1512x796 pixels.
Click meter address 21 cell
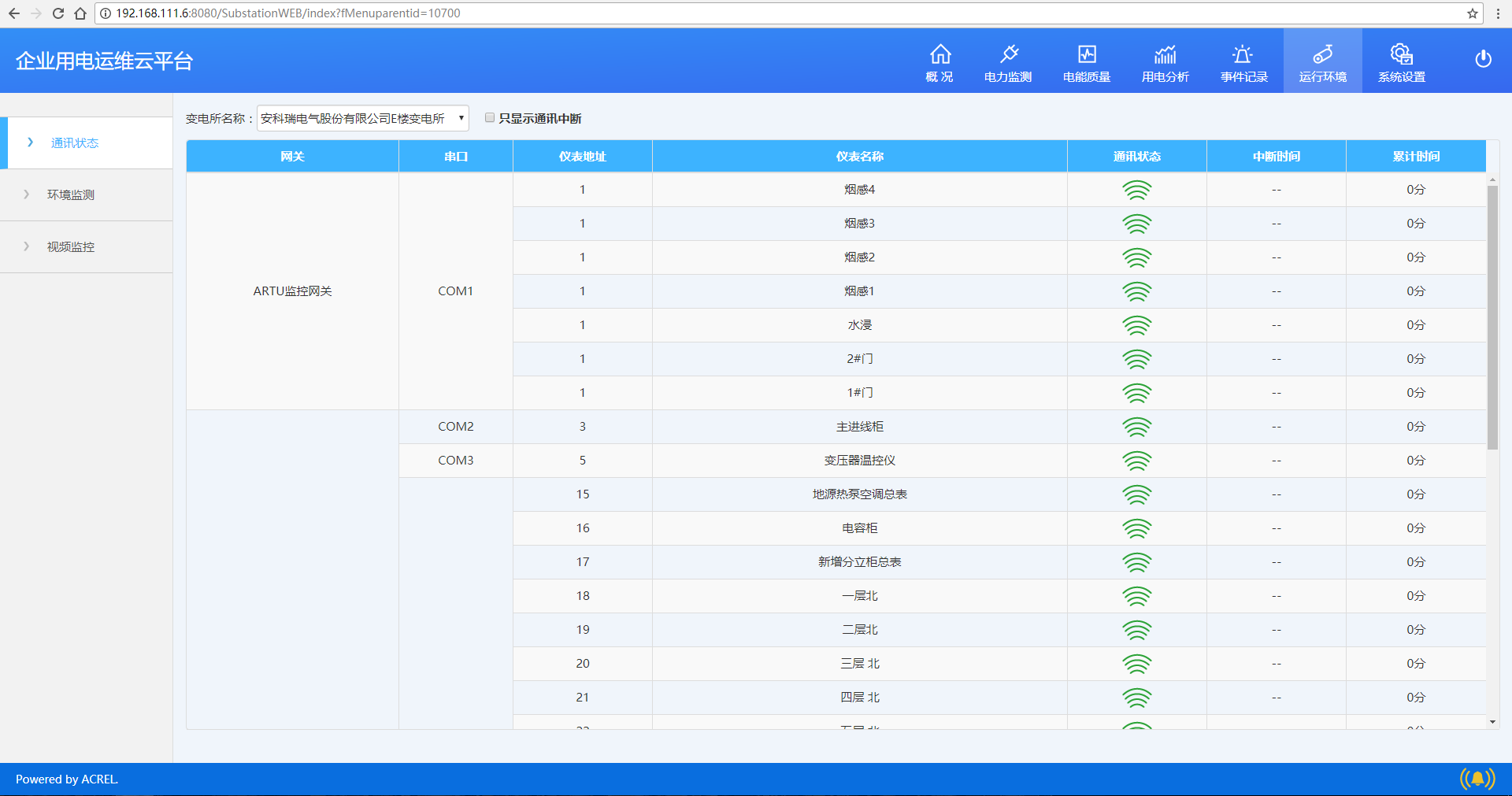click(x=583, y=698)
